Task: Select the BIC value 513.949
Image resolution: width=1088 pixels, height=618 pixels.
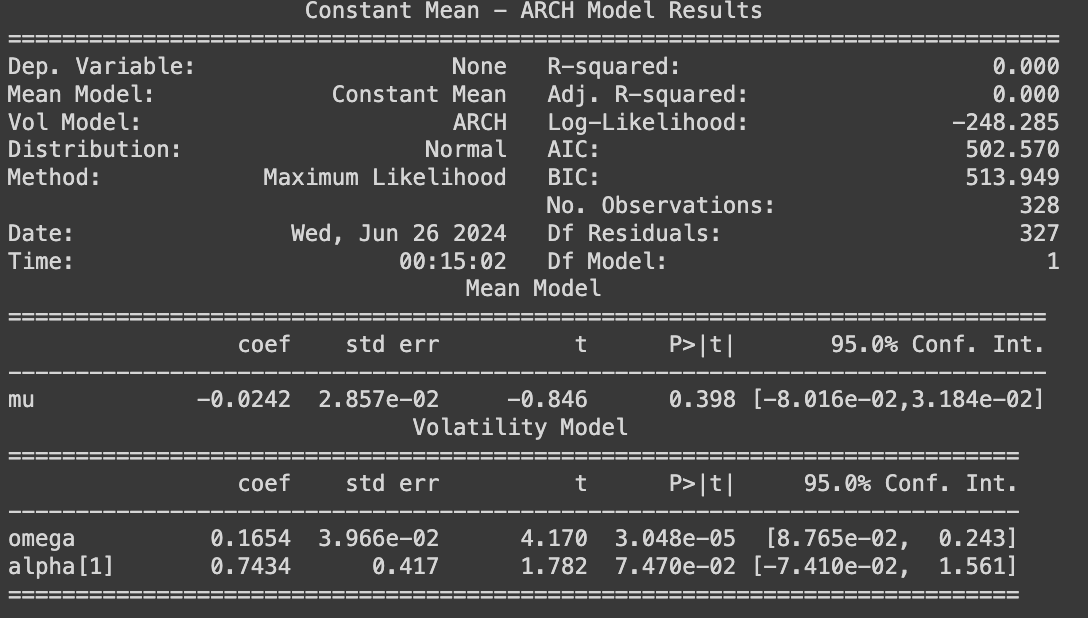Action: (x=1012, y=178)
